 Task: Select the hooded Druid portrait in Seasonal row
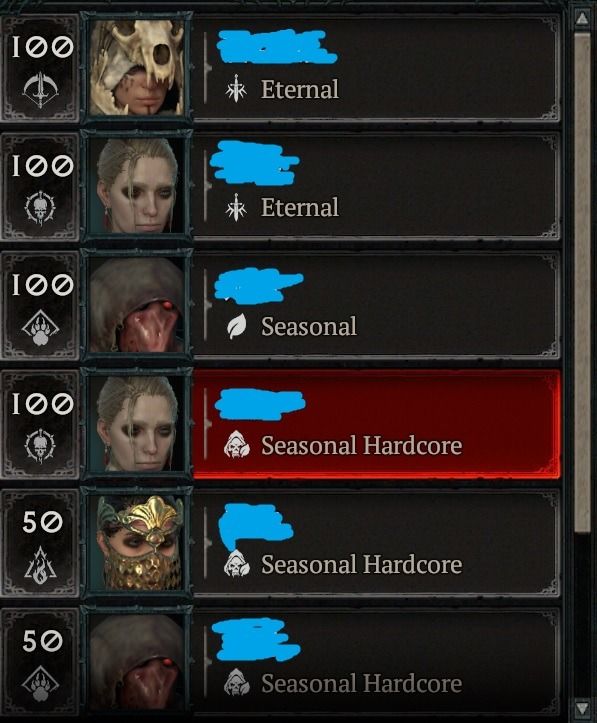click(x=137, y=305)
